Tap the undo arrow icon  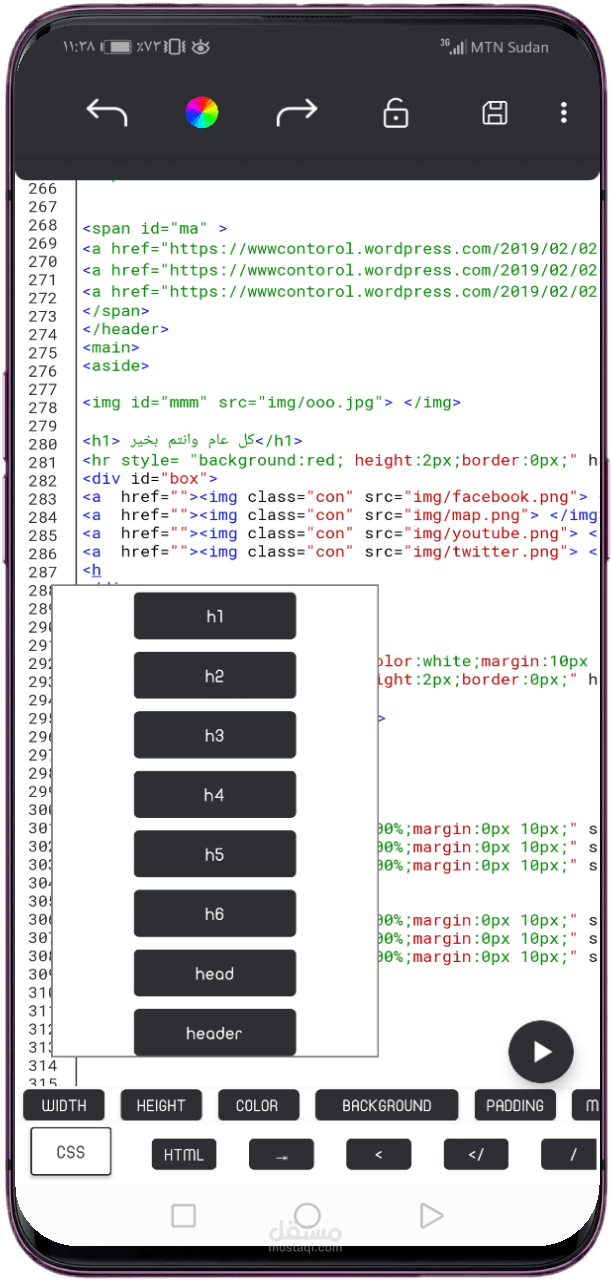click(x=107, y=113)
